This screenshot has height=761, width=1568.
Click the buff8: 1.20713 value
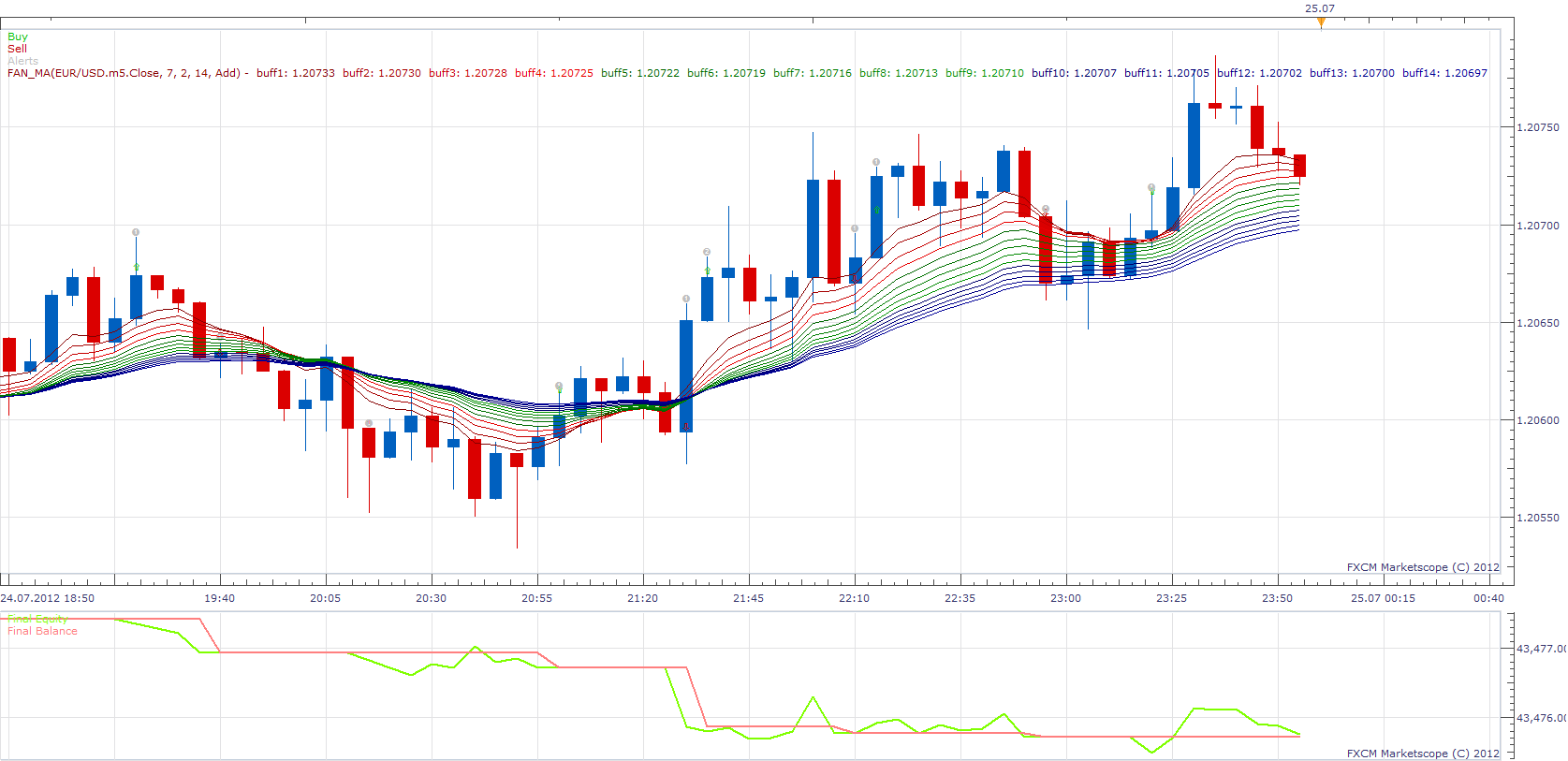[899, 73]
